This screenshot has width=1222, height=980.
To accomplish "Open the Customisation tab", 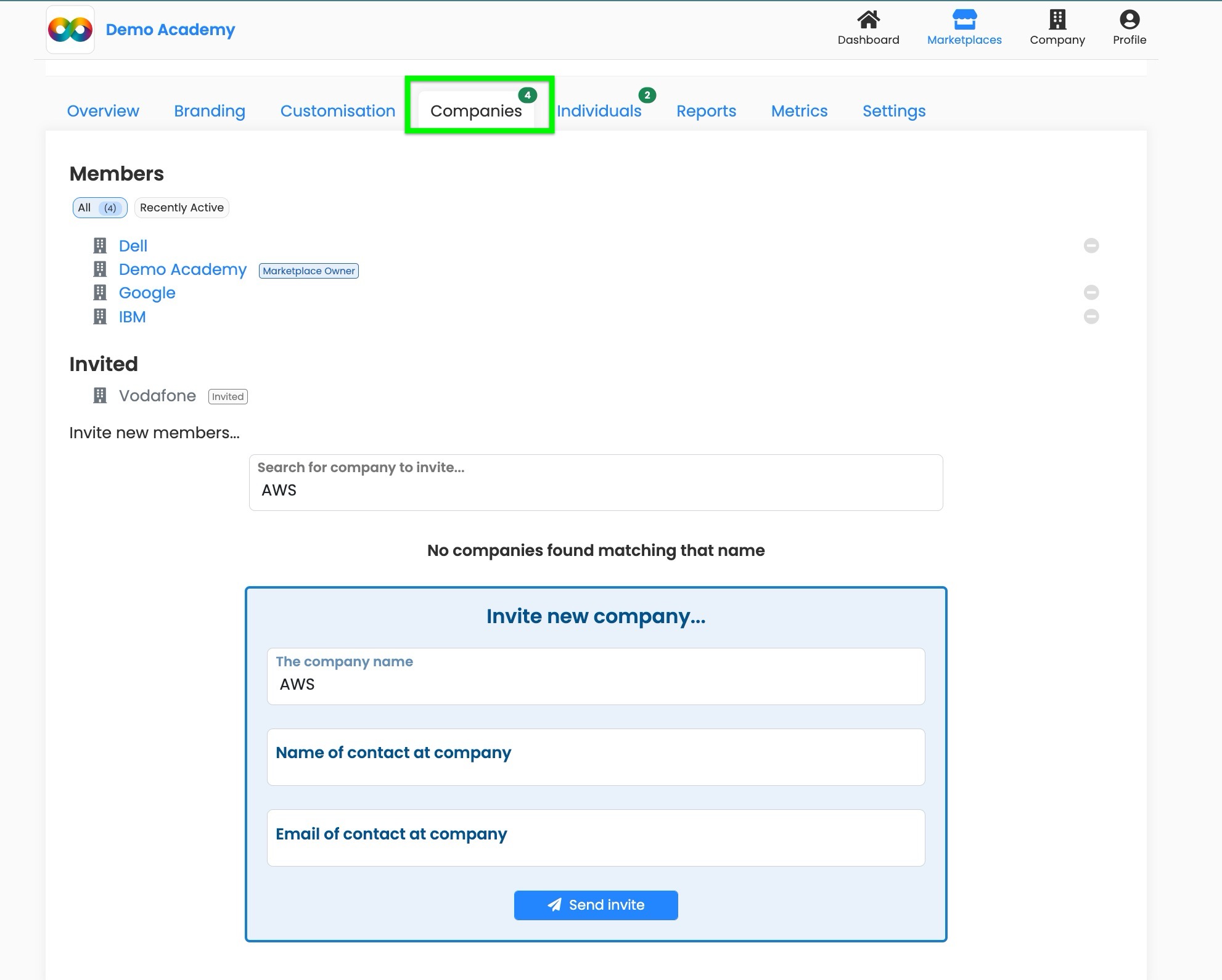I will [x=338, y=111].
